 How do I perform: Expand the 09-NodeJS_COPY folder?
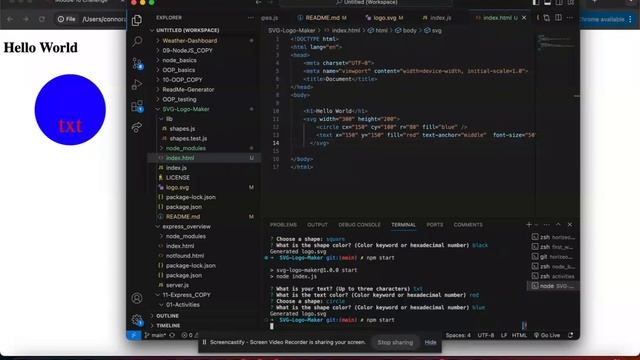pyautogui.click(x=187, y=50)
